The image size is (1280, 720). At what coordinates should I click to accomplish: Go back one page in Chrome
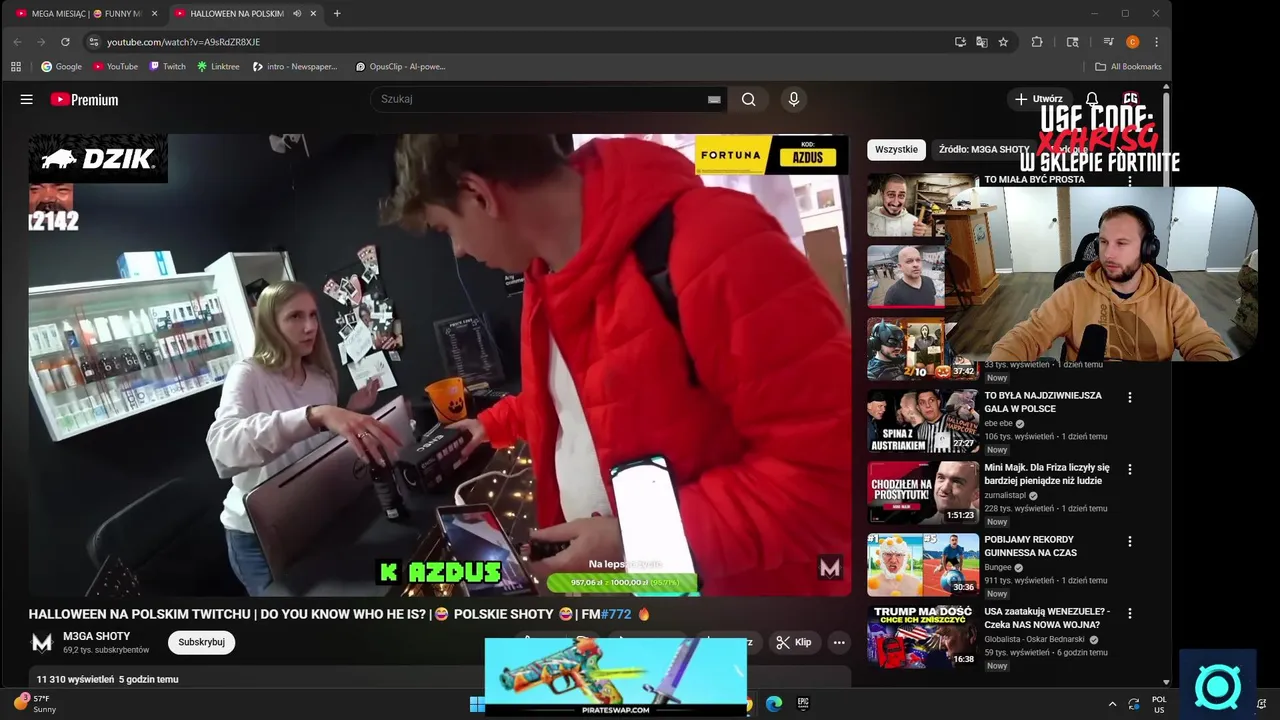coord(17,42)
